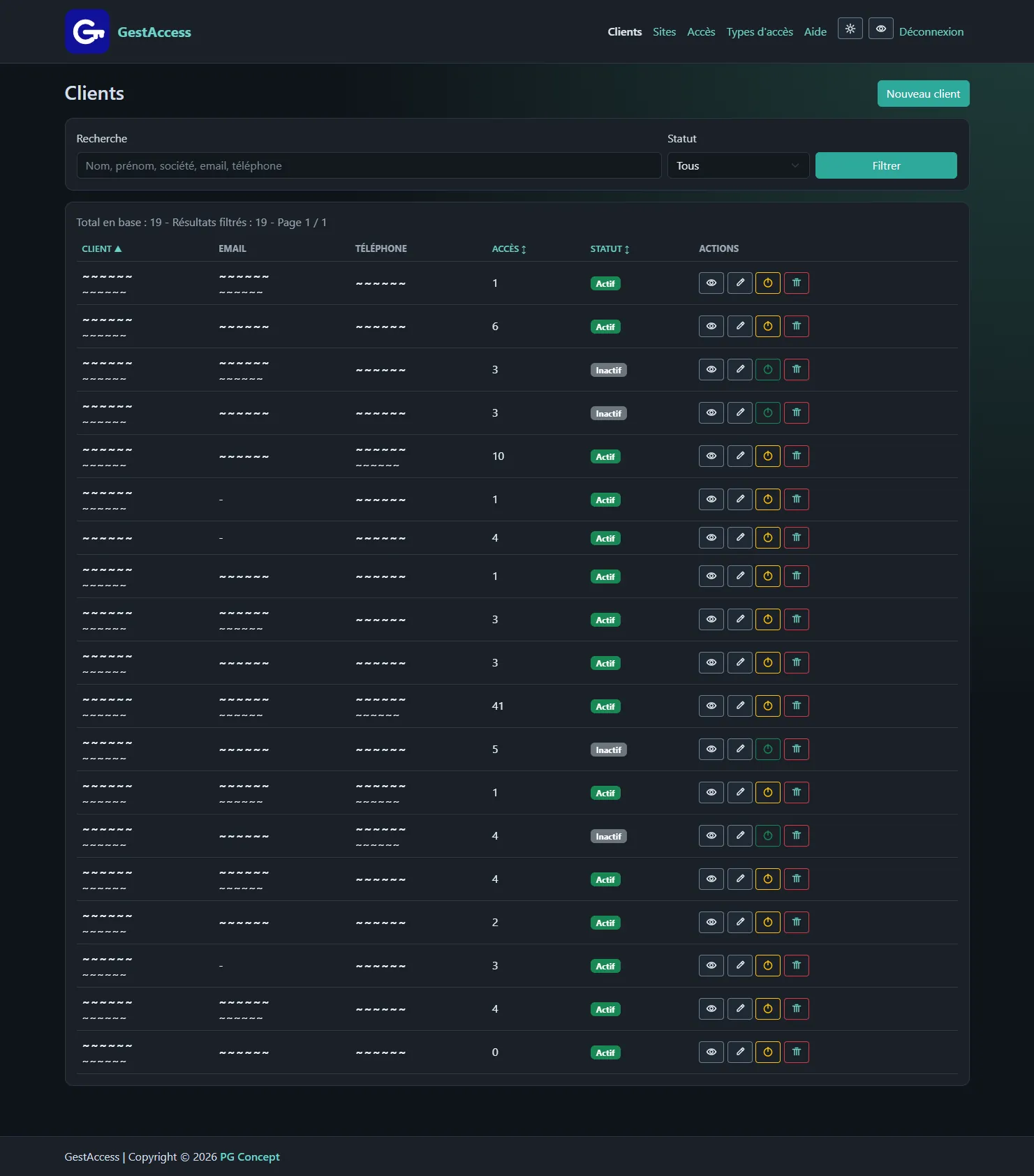This screenshot has width=1034, height=1176.
Task: Edit the client with 6 accès
Action: [739, 326]
